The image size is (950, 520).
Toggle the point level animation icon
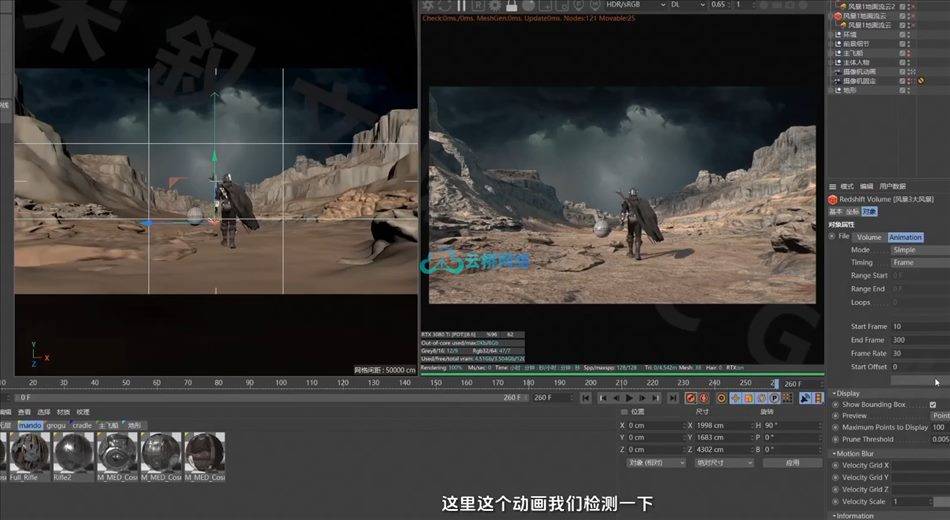click(x=787, y=398)
